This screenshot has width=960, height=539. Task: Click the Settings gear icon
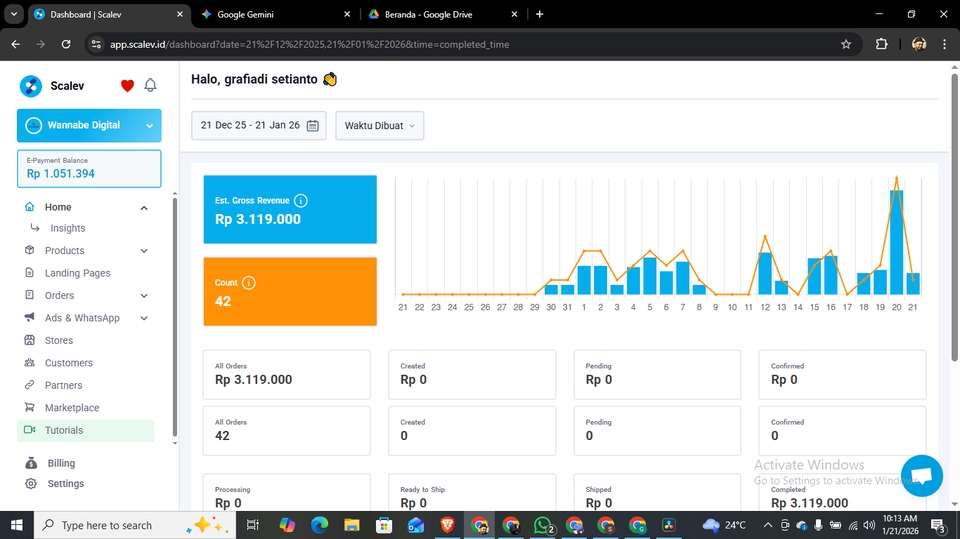click(31, 483)
